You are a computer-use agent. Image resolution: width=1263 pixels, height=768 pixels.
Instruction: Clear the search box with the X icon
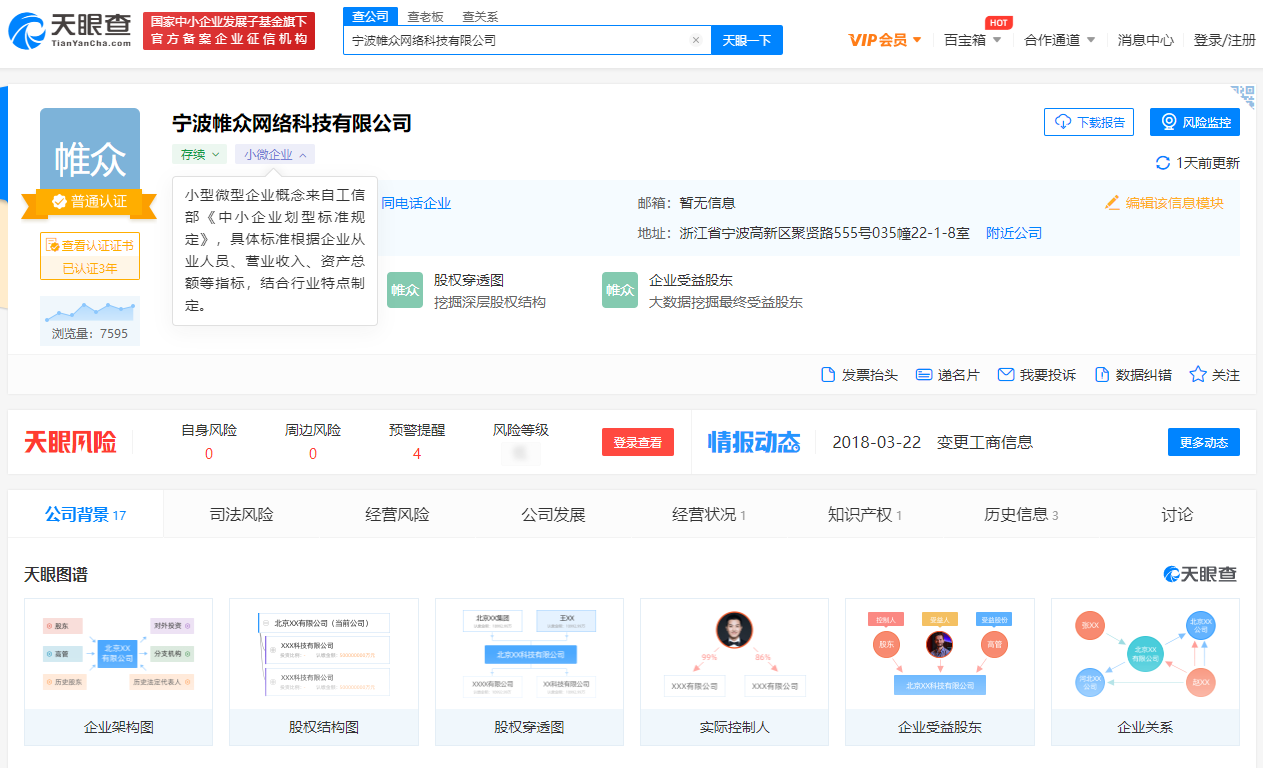click(696, 40)
